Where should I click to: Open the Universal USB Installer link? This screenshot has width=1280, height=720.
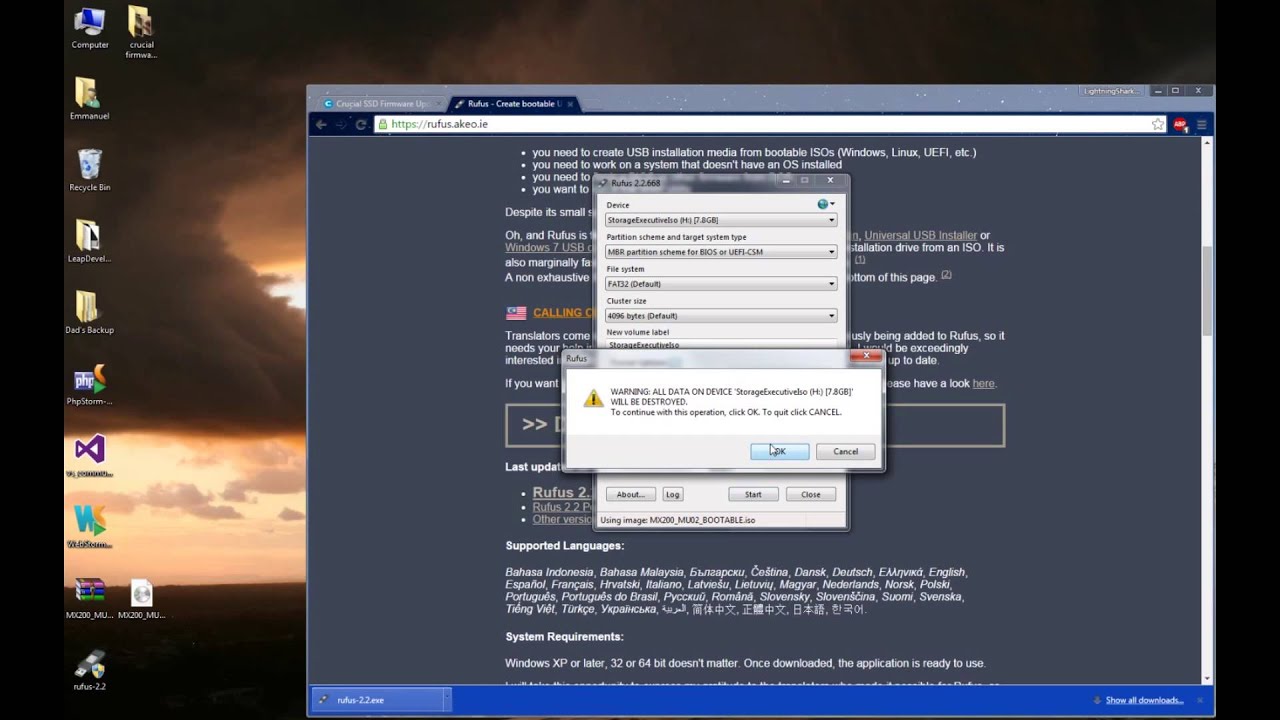921,236
